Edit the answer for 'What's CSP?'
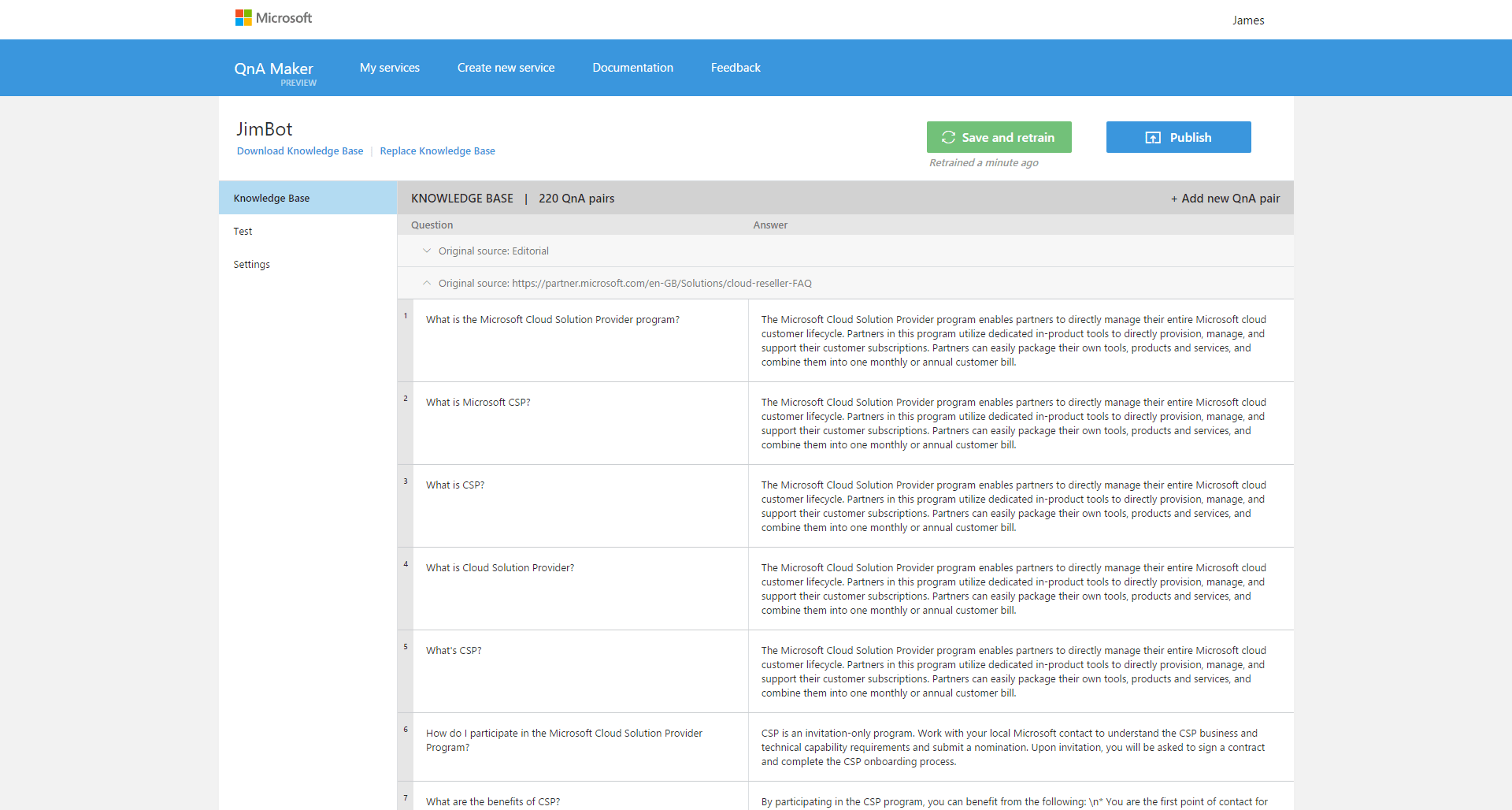 point(1021,671)
